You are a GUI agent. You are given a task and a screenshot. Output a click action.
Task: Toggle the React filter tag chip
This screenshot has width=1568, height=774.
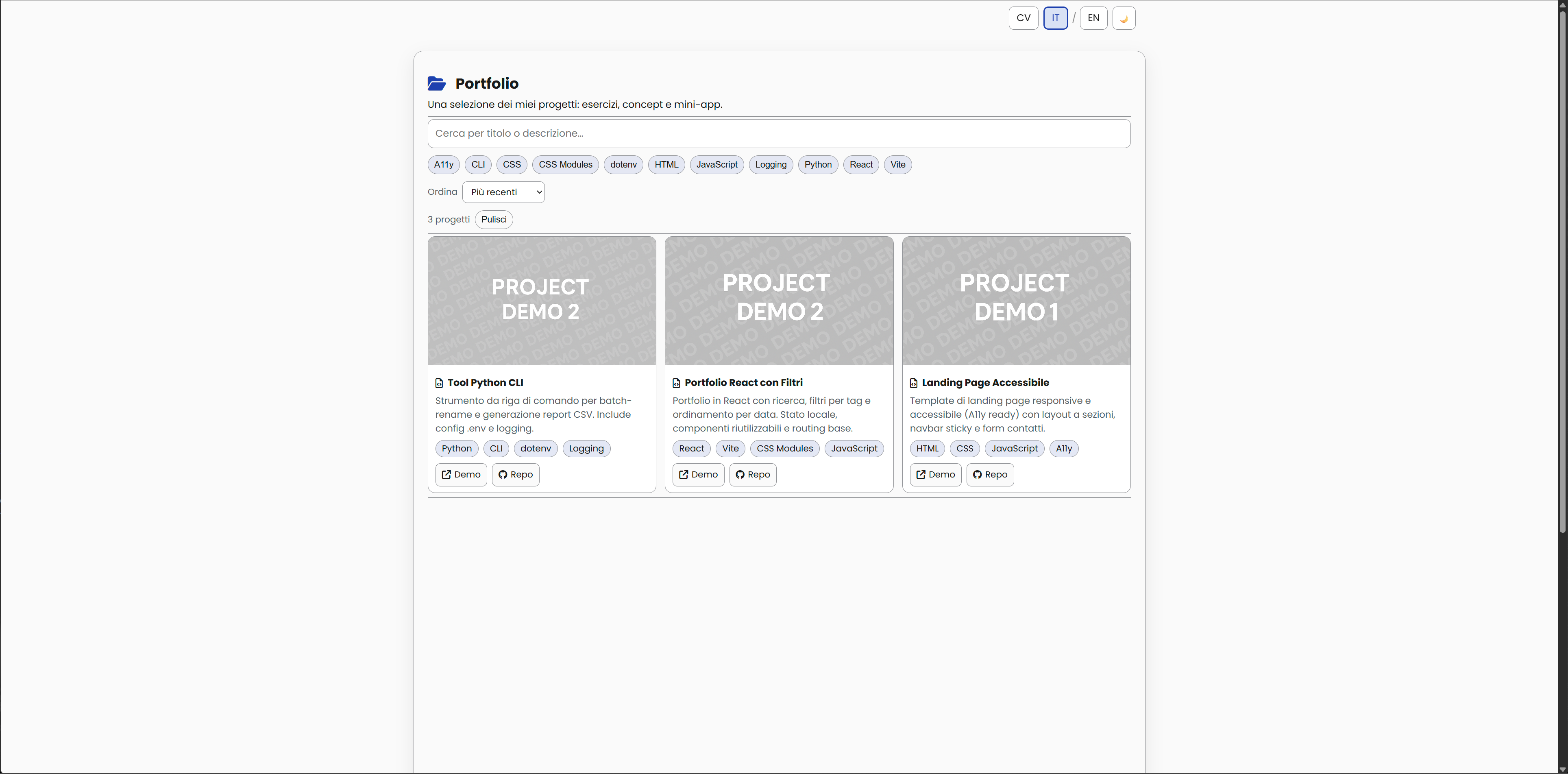coord(861,164)
